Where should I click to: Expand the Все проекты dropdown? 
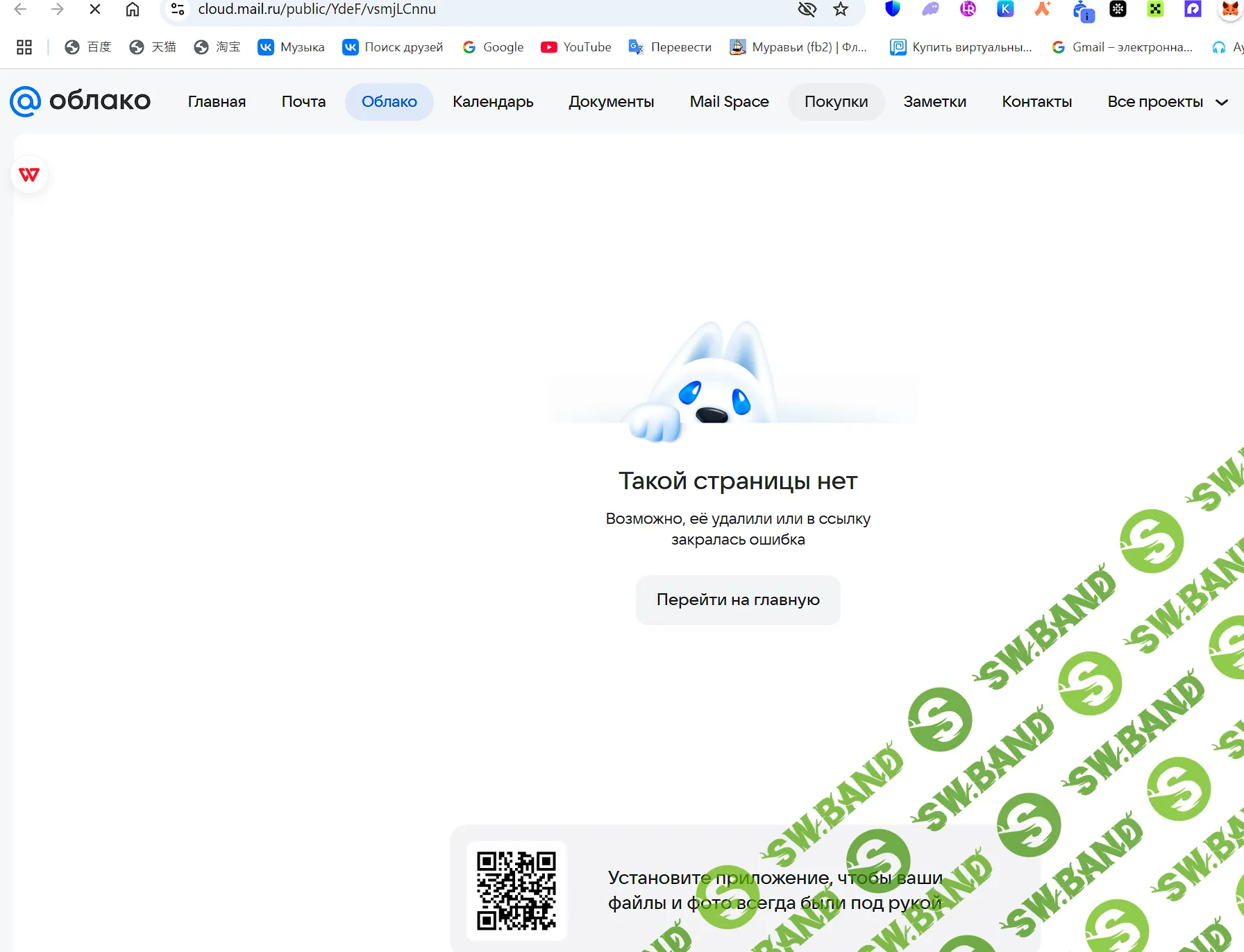[1167, 102]
